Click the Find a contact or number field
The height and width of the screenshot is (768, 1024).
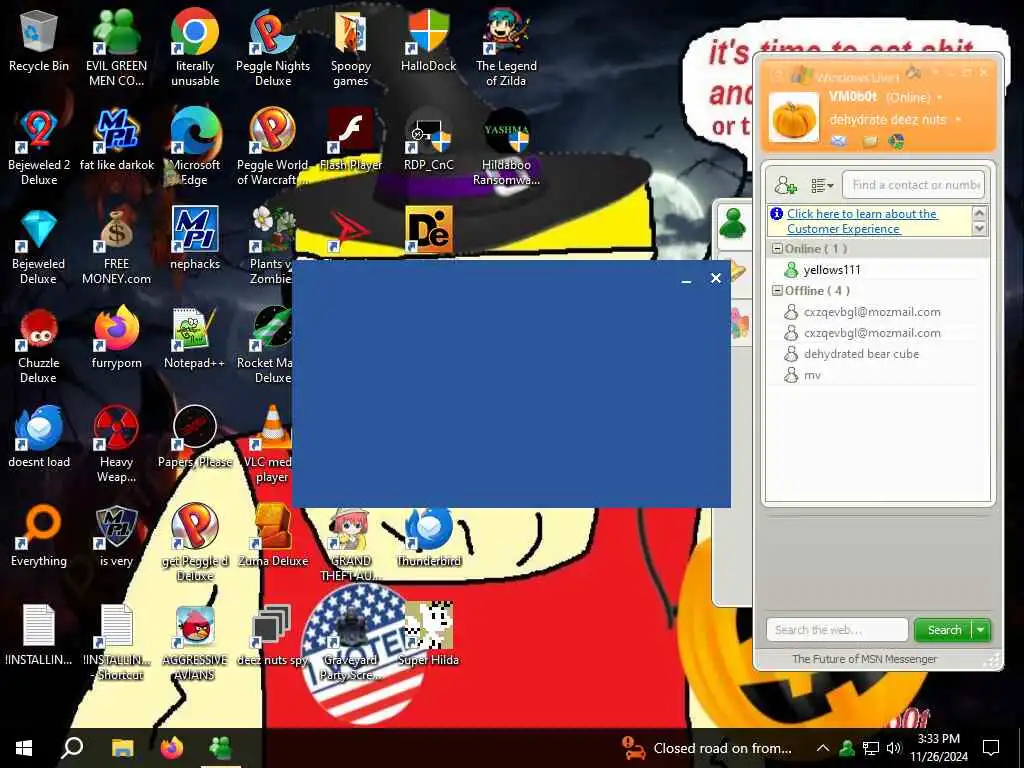[x=913, y=185]
